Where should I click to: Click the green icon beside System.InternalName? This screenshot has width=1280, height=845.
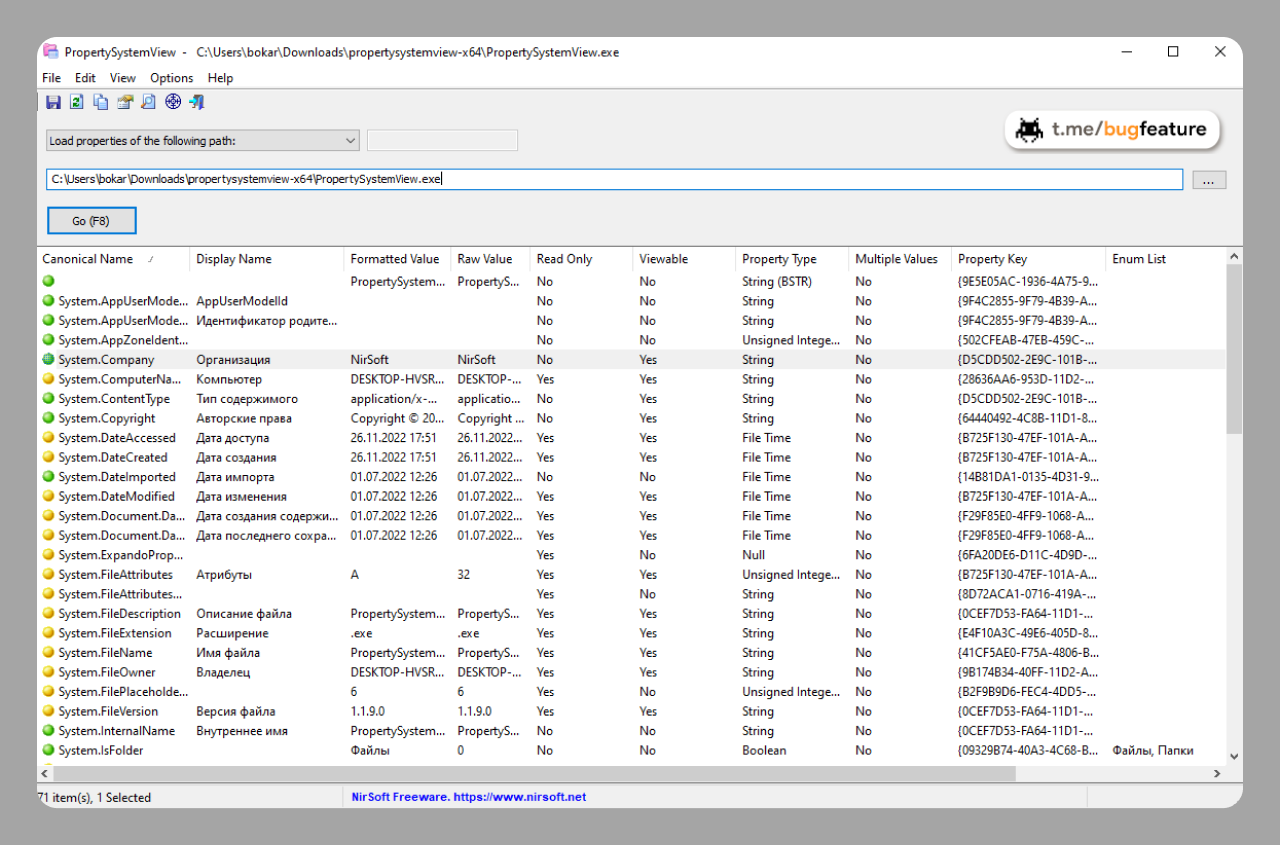48,731
